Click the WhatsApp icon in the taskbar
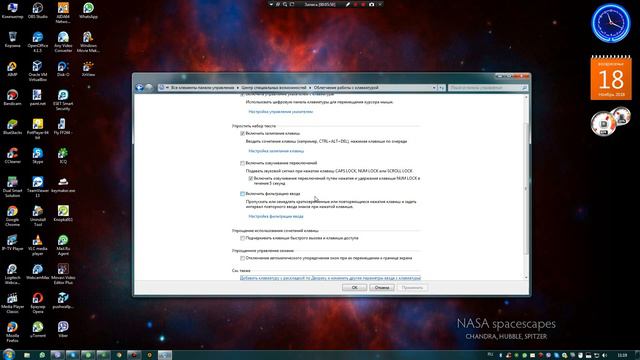Viewport: 640px width, 360px height. point(42,355)
